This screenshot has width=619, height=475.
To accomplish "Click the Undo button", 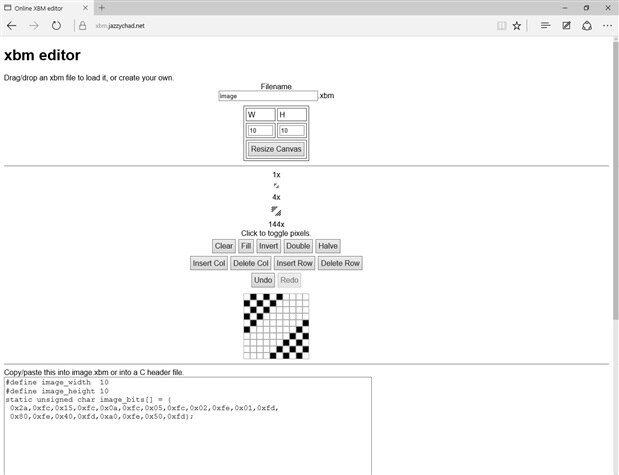I will pyautogui.click(x=263, y=280).
